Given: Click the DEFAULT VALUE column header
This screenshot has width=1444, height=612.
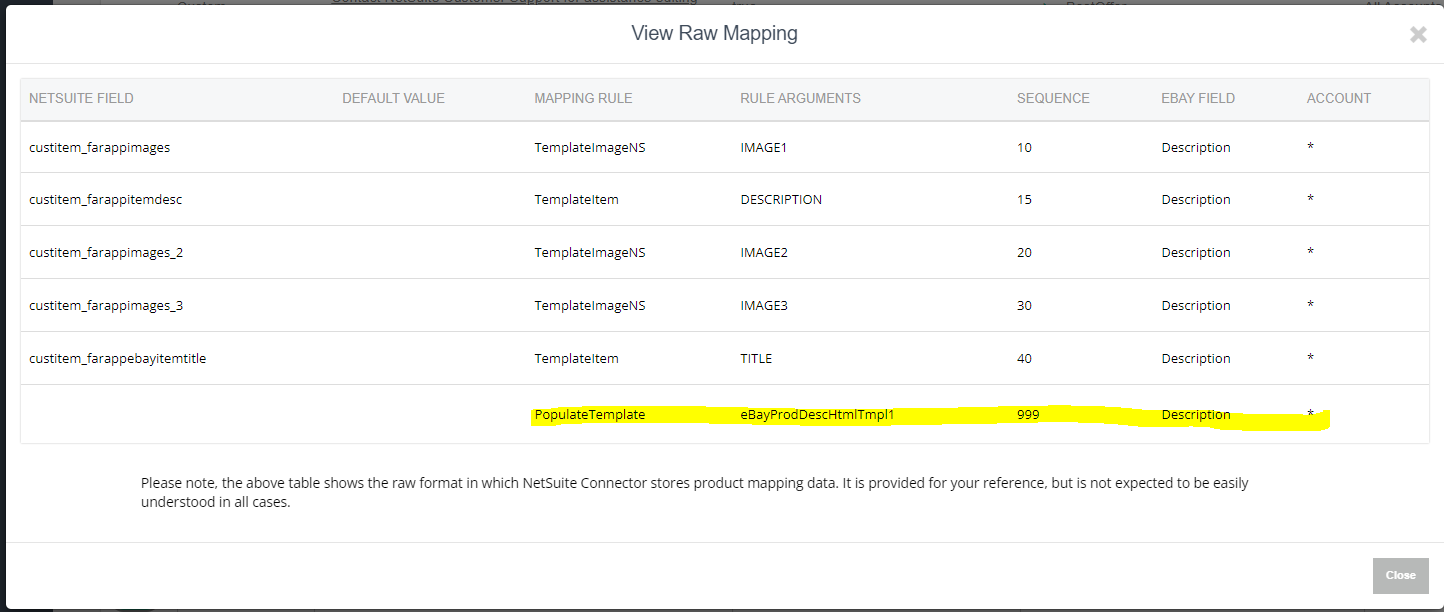Looking at the screenshot, I should click(393, 98).
